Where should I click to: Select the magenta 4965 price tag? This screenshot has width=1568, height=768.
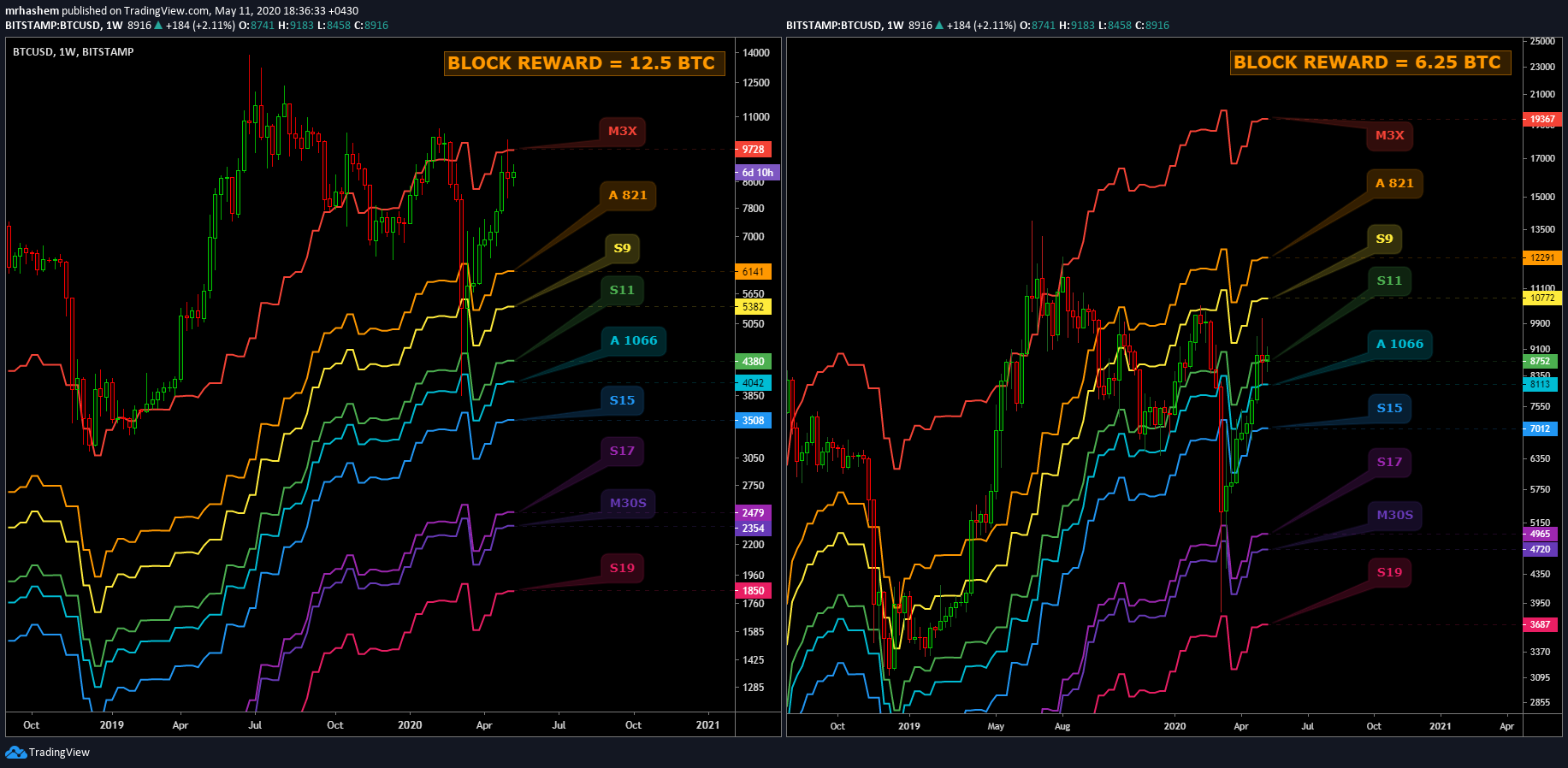click(x=1541, y=535)
